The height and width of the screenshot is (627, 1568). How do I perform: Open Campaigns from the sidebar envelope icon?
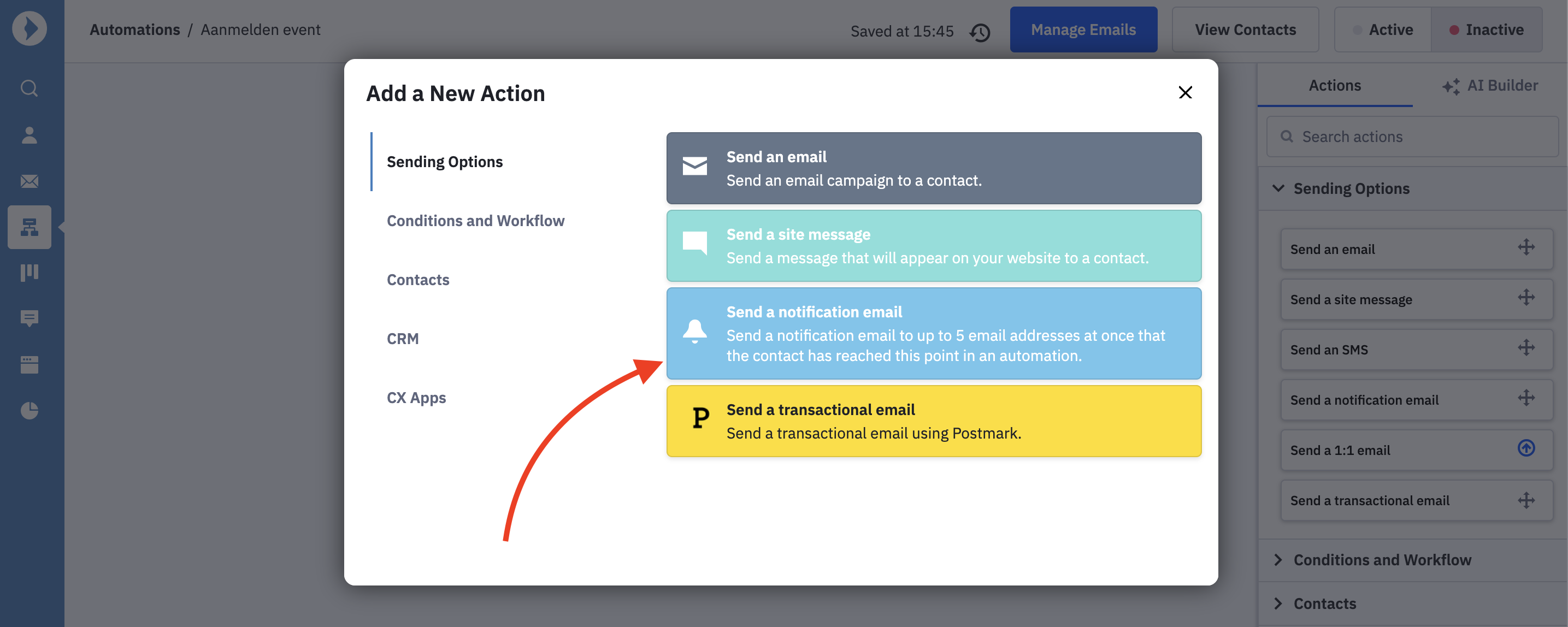[29, 181]
